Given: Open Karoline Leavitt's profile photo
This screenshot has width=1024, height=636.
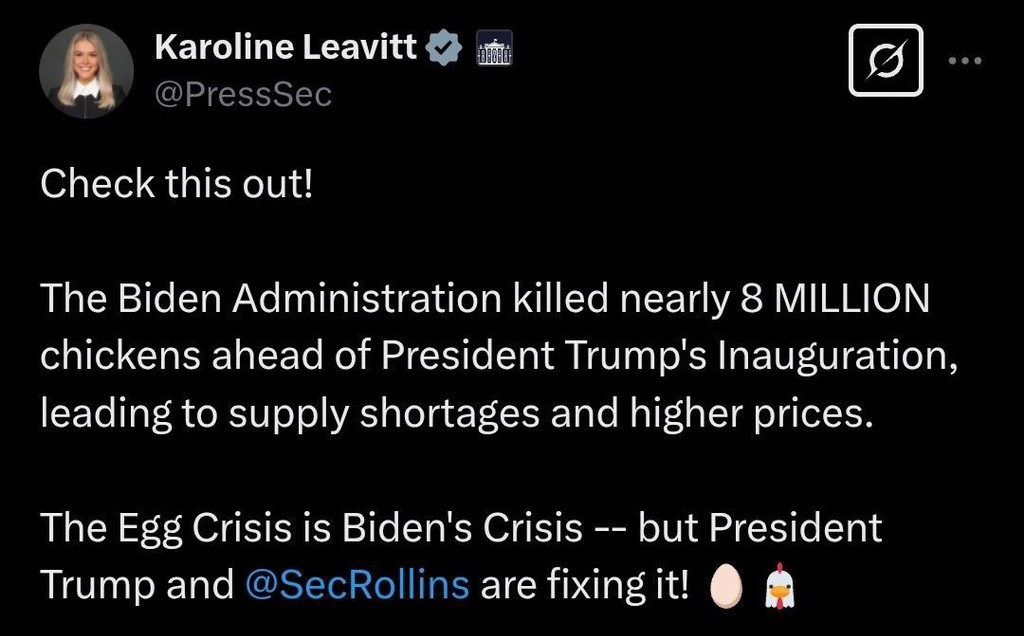Looking at the screenshot, I should tap(86, 71).
